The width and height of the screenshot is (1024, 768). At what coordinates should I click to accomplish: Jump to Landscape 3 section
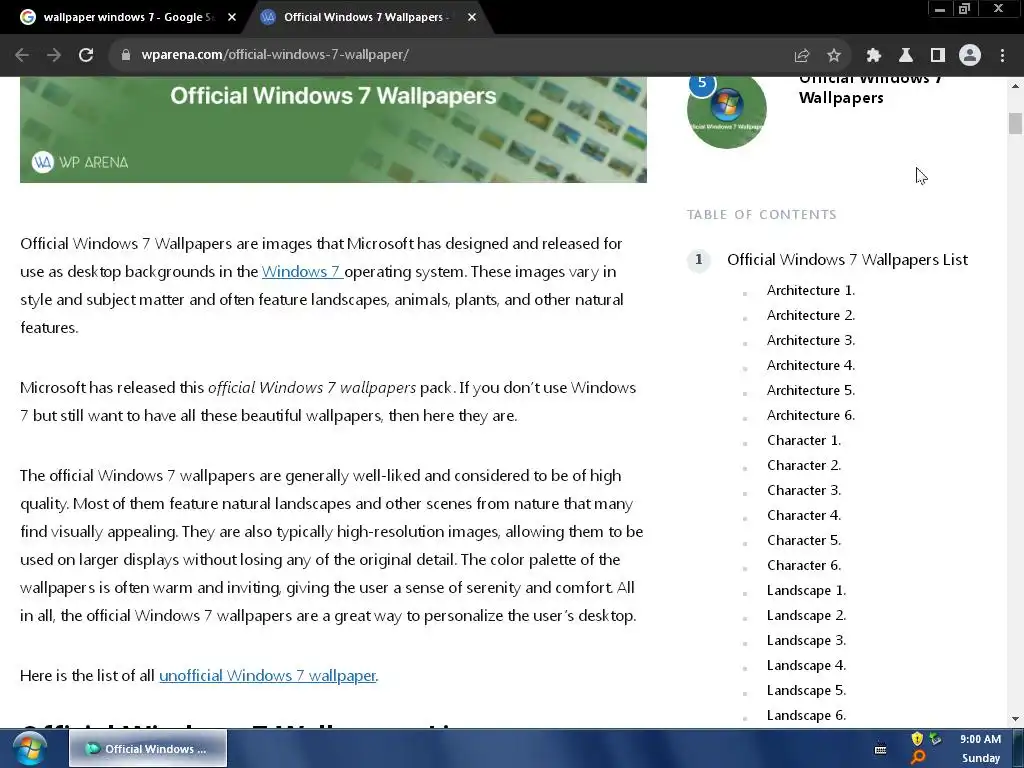(x=807, y=641)
